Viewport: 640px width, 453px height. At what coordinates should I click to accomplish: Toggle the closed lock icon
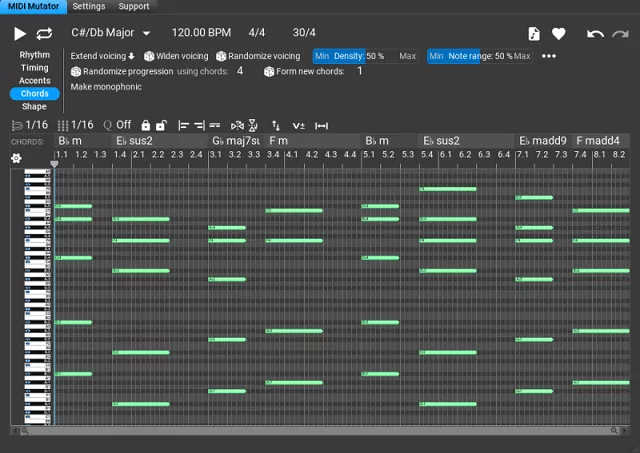coord(146,125)
